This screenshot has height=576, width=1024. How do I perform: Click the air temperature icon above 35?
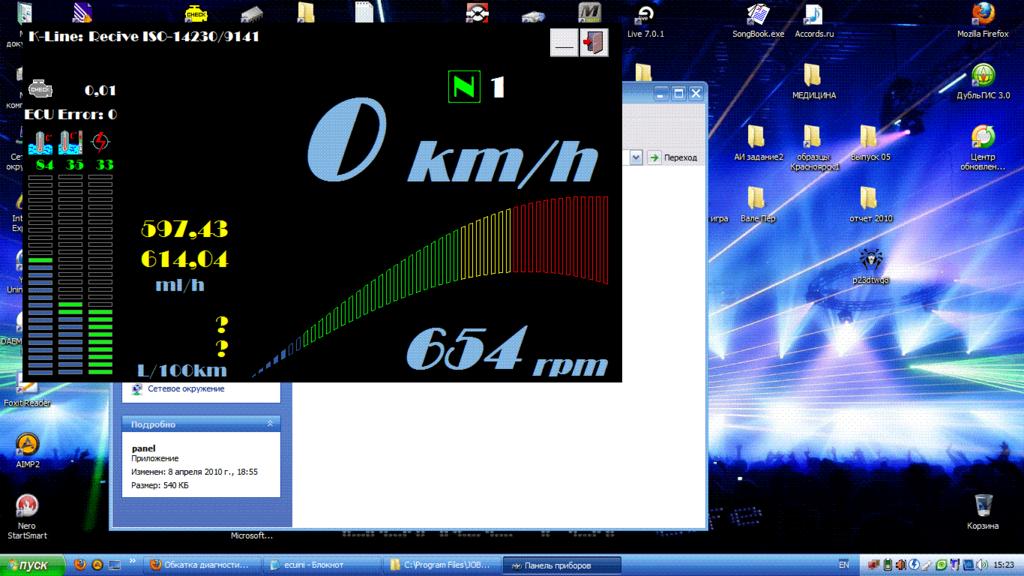pyautogui.click(x=71, y=142)
